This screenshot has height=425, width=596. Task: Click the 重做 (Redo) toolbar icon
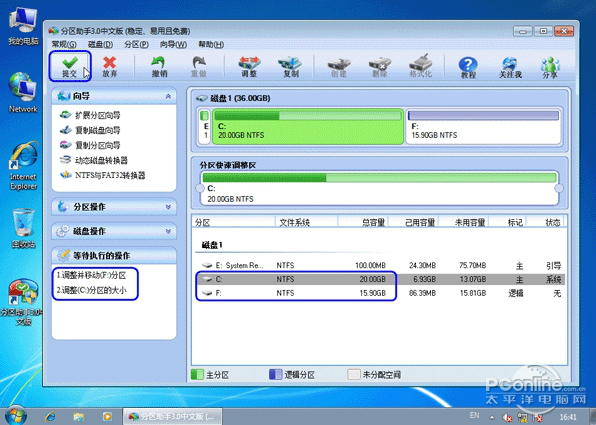pyautogui.click(x=198, y=67)
